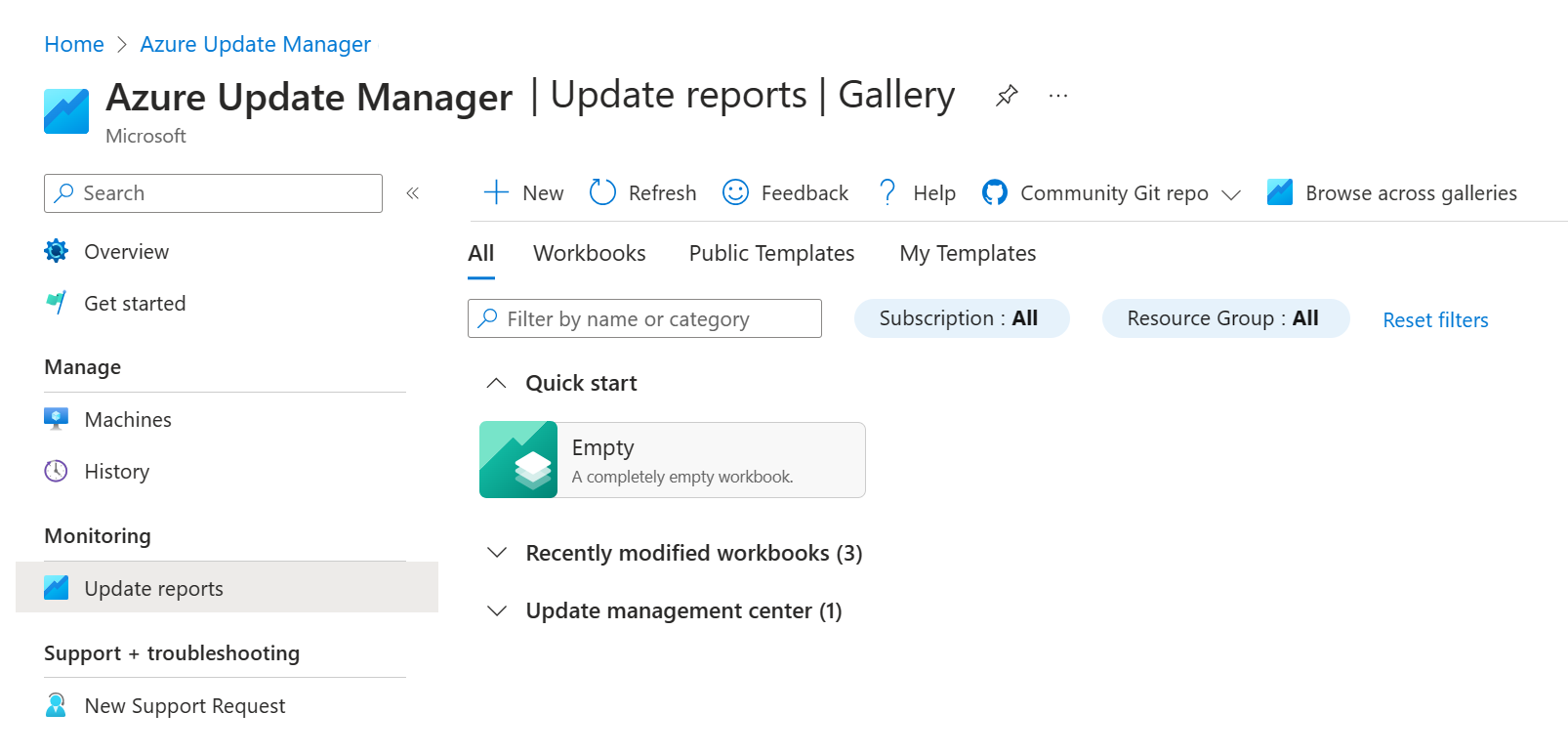
Task: Click the Azure Update Manager logo icon
Action: [66, 111]
